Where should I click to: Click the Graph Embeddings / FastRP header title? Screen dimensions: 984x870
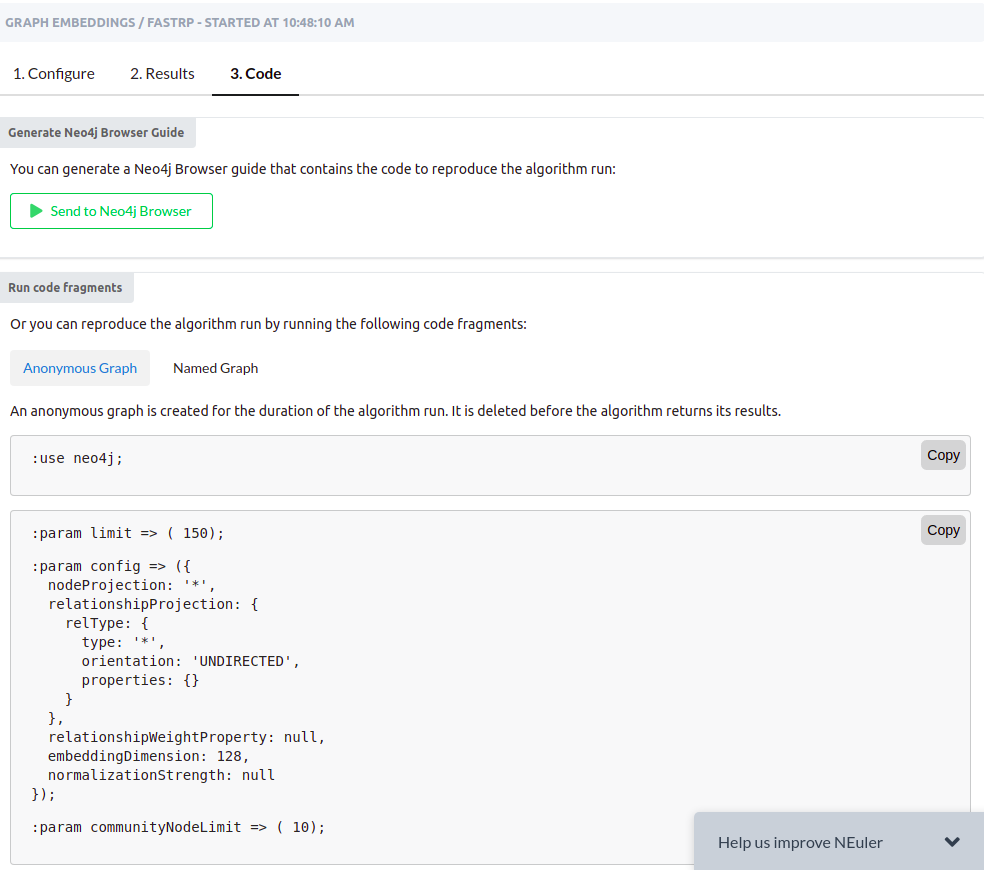pos(179,23)
